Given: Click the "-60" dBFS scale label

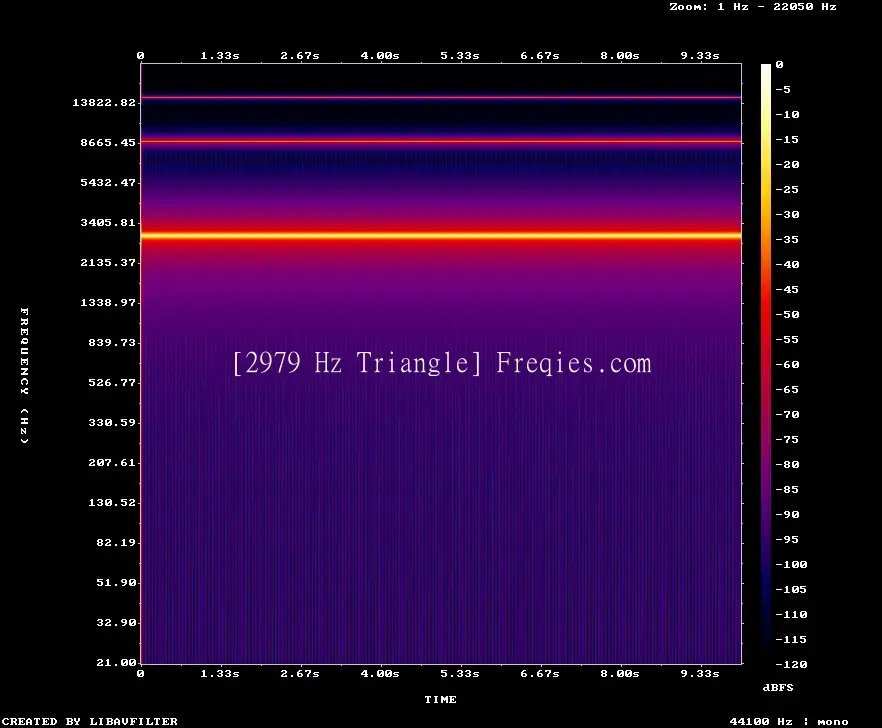Looking at the screenshot, I should (787, 365).
